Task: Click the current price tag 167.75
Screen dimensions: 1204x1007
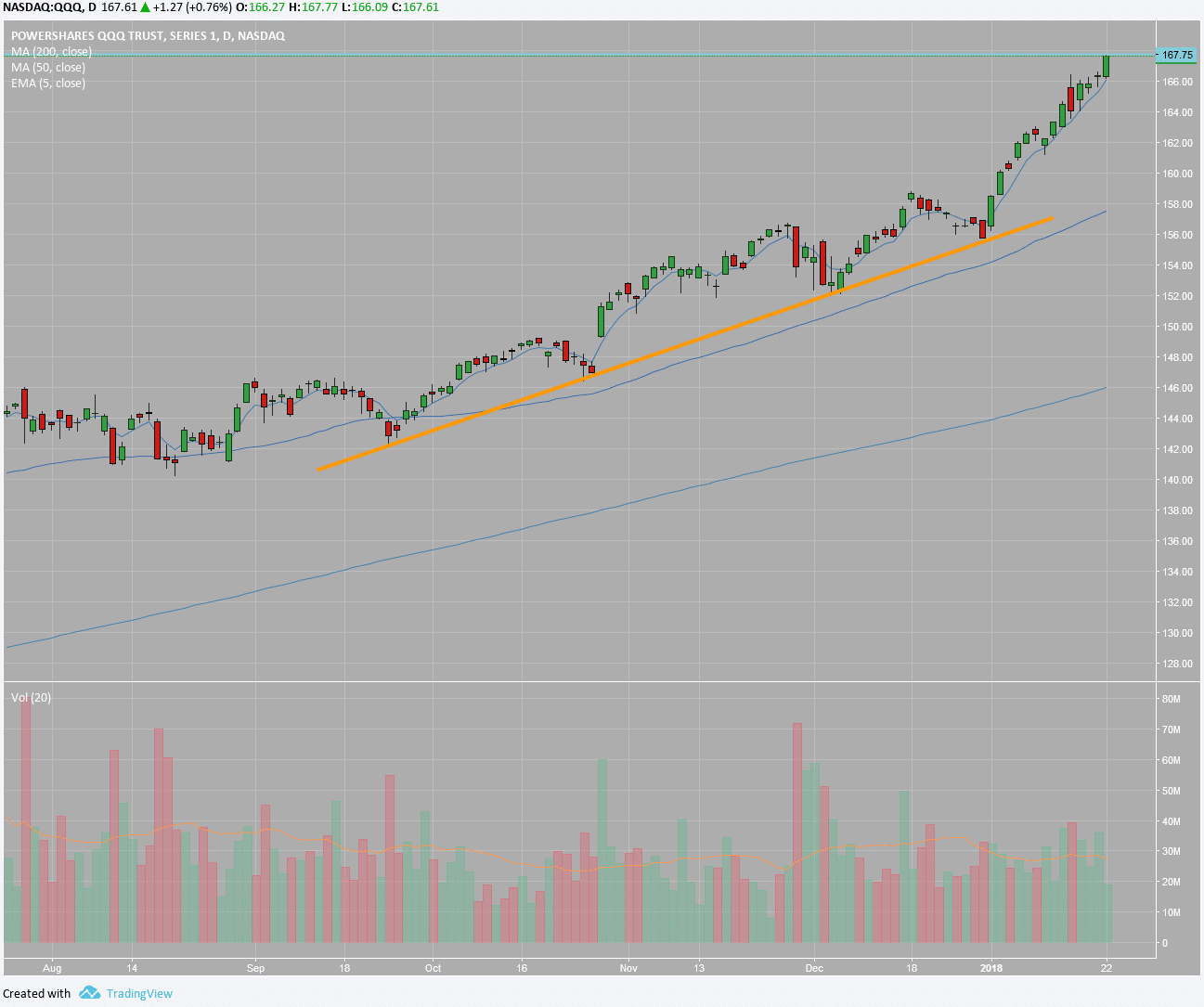Action: point(1177,56)
